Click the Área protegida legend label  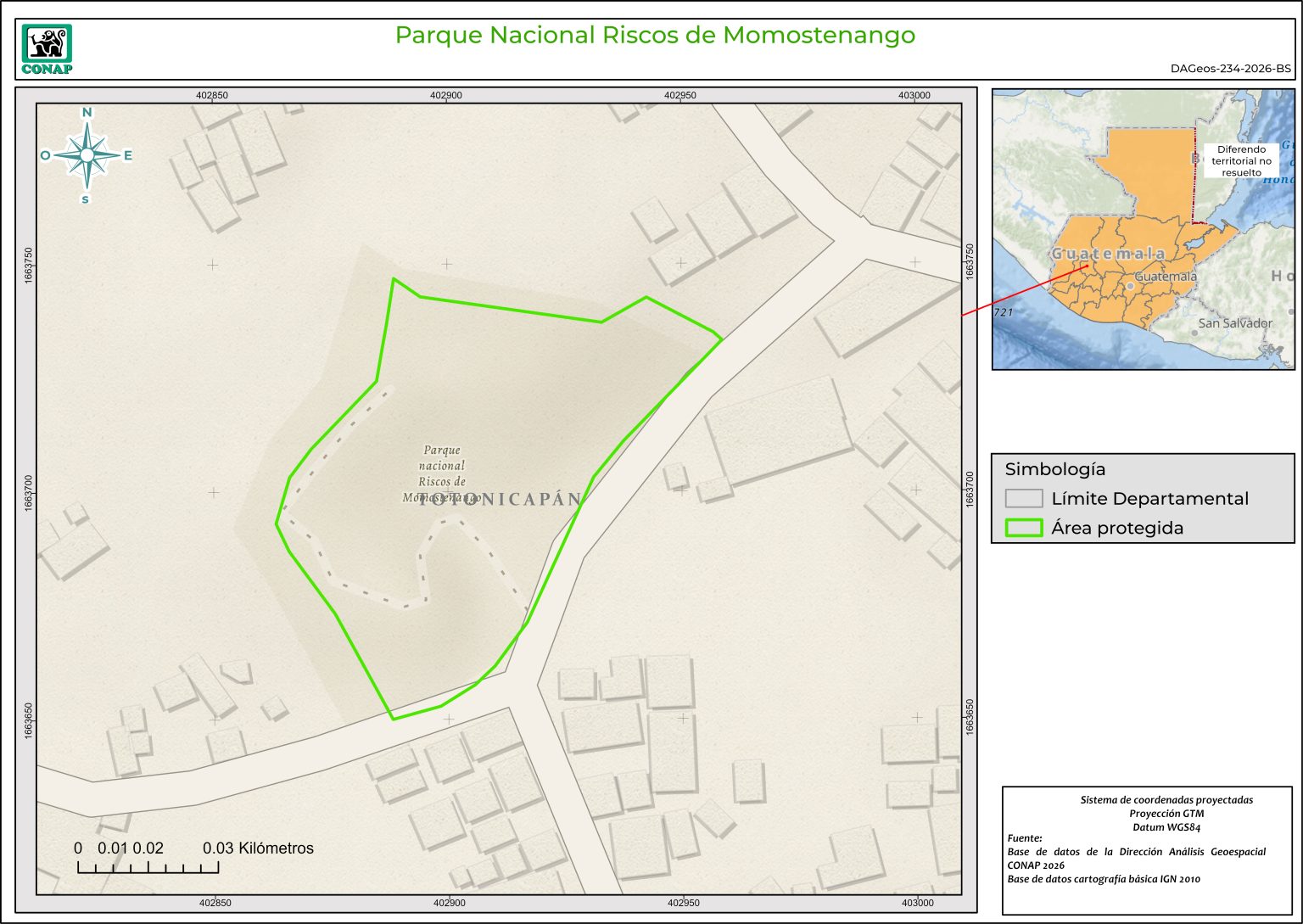tap(1117, 528)
